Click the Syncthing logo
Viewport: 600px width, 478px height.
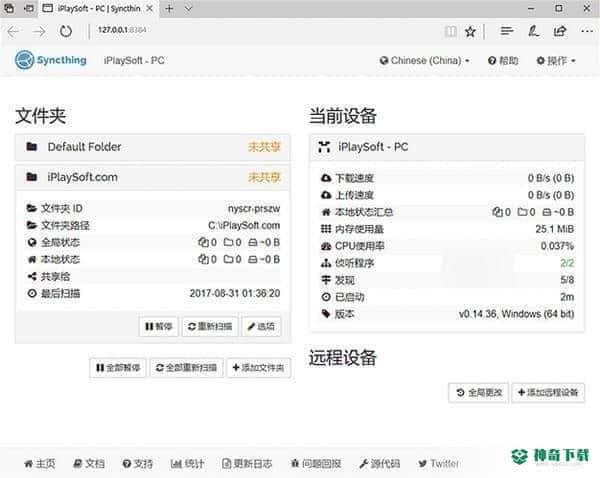click(x=51, y=60)
